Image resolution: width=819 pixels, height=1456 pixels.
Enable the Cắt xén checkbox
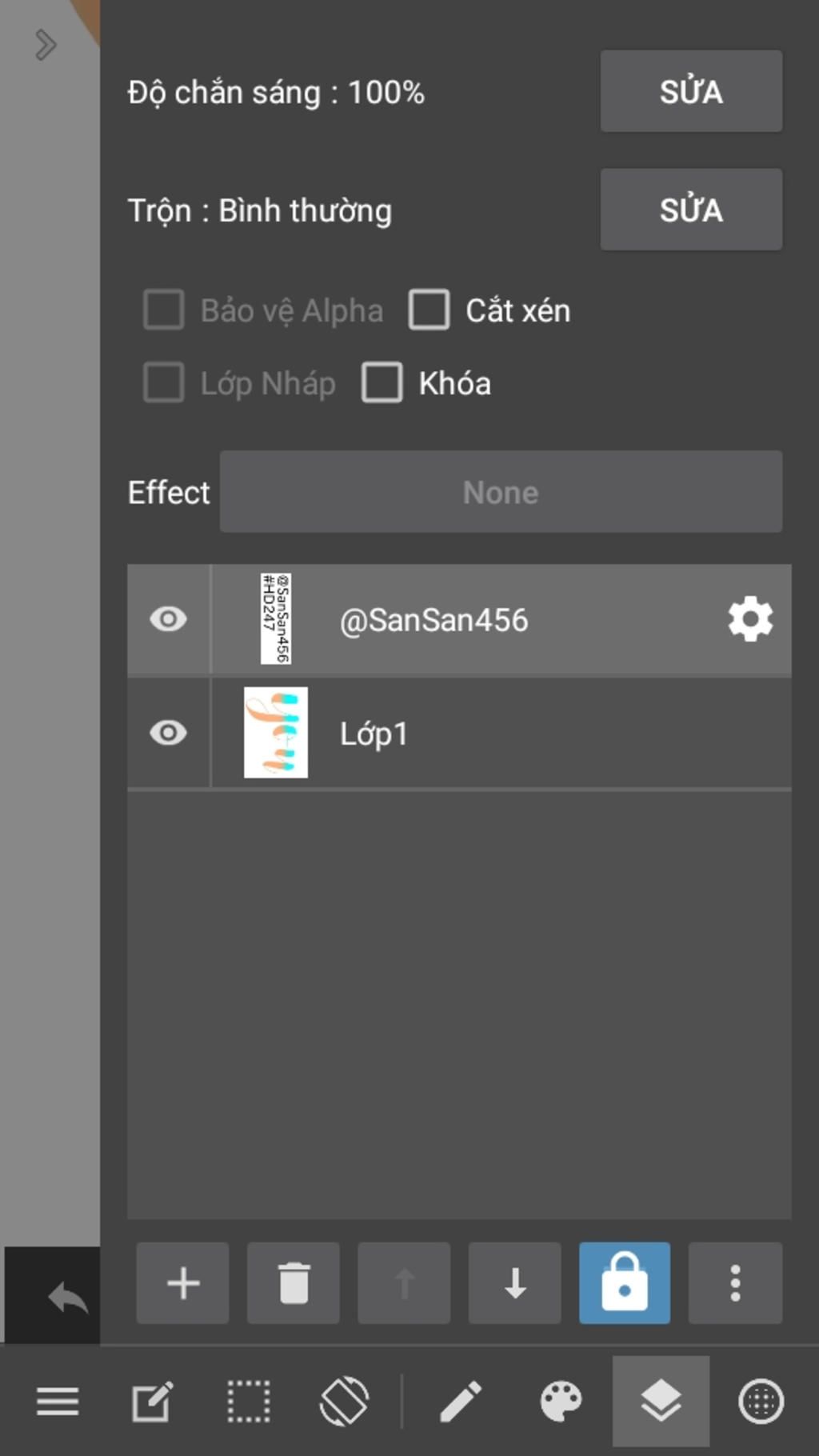coord(429,310)
